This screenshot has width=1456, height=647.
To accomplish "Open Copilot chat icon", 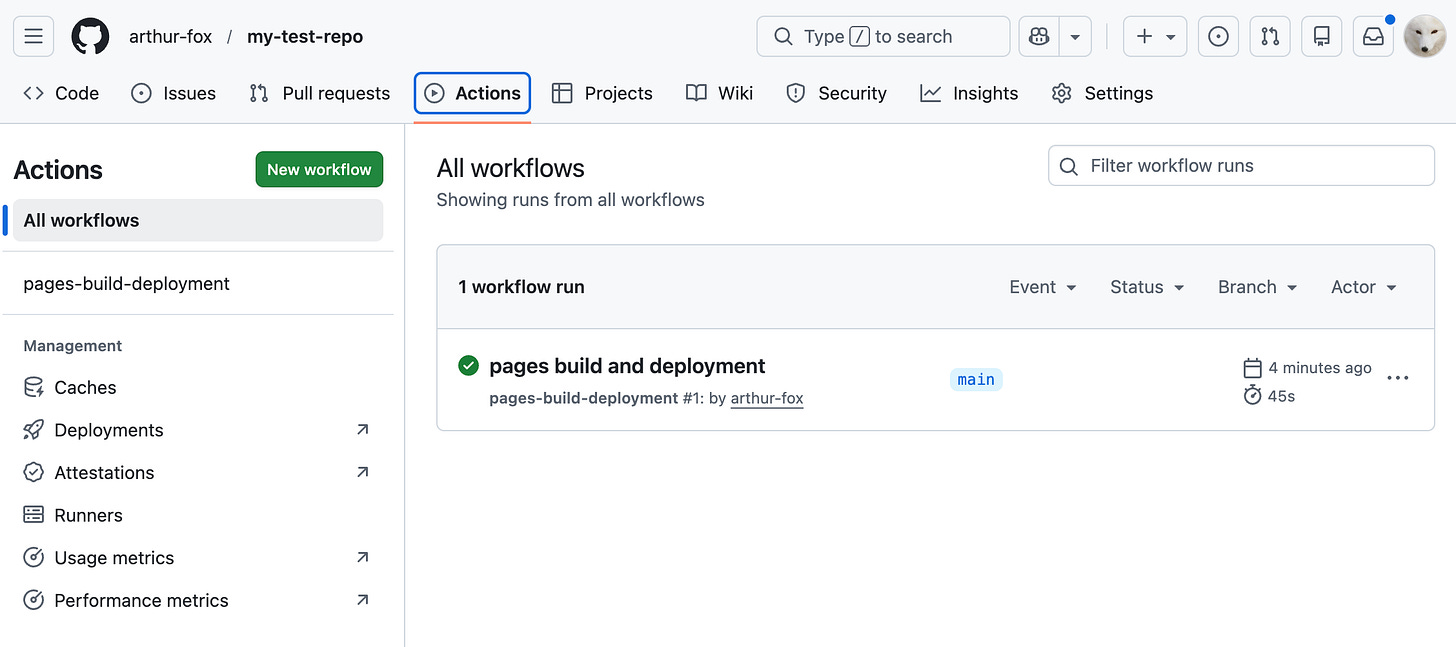I will tap(1039, 37).
